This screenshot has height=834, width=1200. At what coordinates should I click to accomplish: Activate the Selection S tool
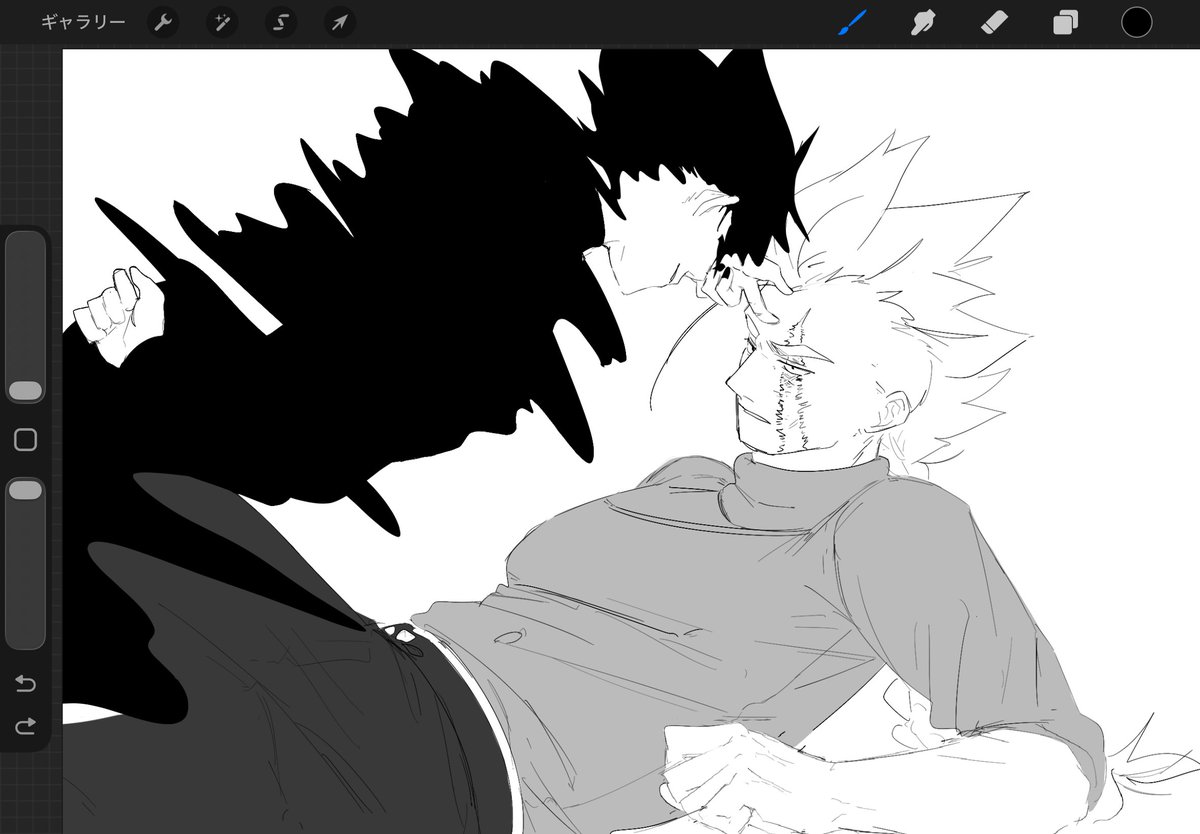click(281, 22)
